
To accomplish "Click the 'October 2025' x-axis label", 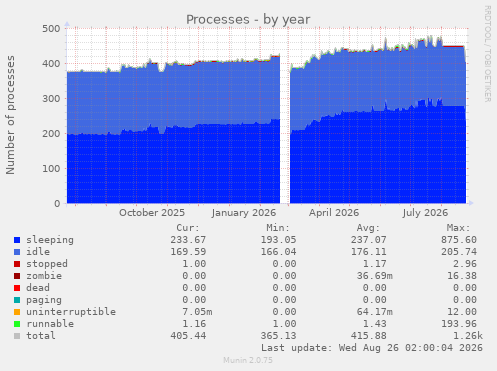I will tap(152, 213).
